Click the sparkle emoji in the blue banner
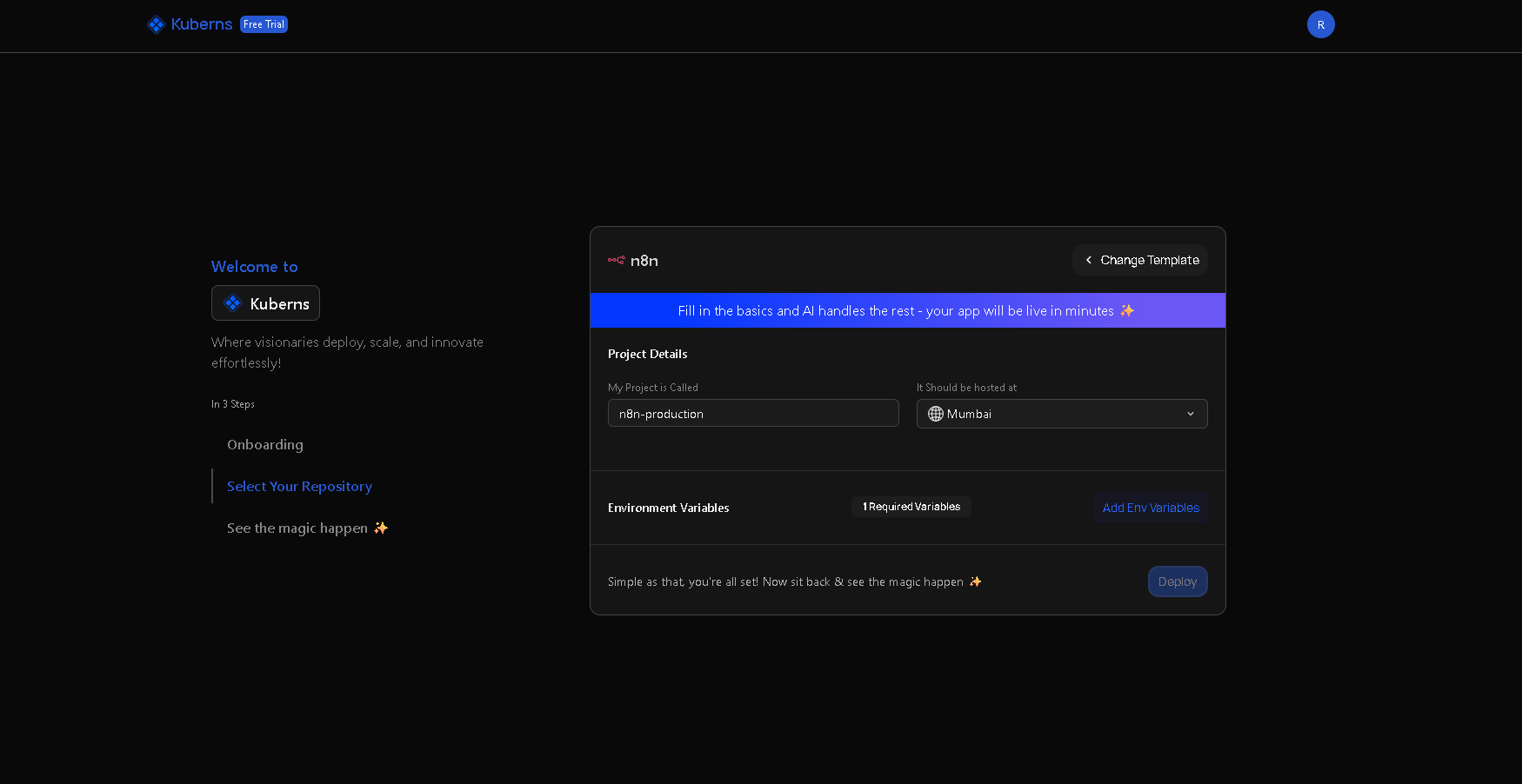This screenshot has height=784, width=1522. [1127, 310]
